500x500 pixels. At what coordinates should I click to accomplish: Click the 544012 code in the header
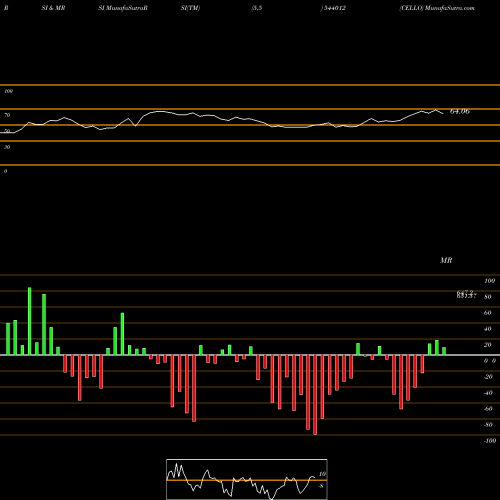[x=335, y=8]
